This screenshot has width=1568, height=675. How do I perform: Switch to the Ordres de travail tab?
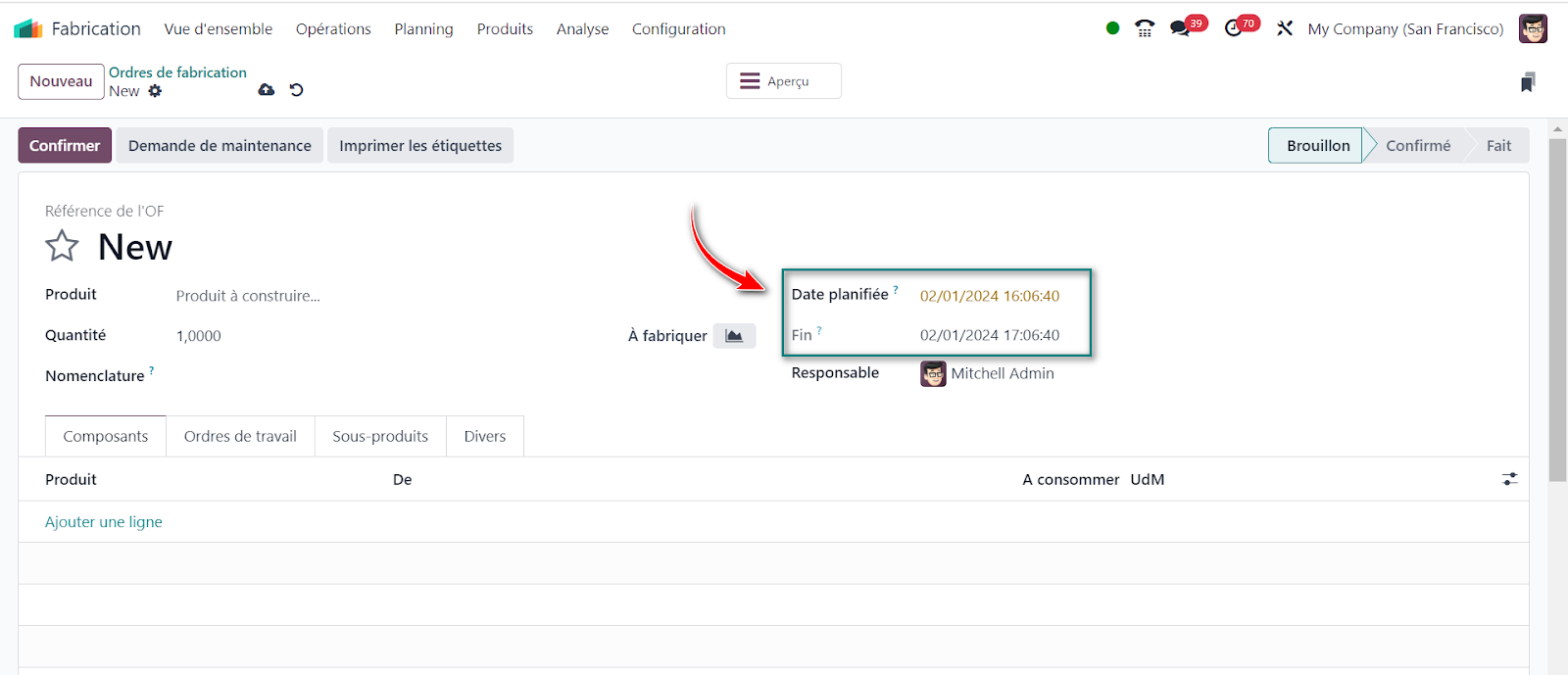coord(240,437)
